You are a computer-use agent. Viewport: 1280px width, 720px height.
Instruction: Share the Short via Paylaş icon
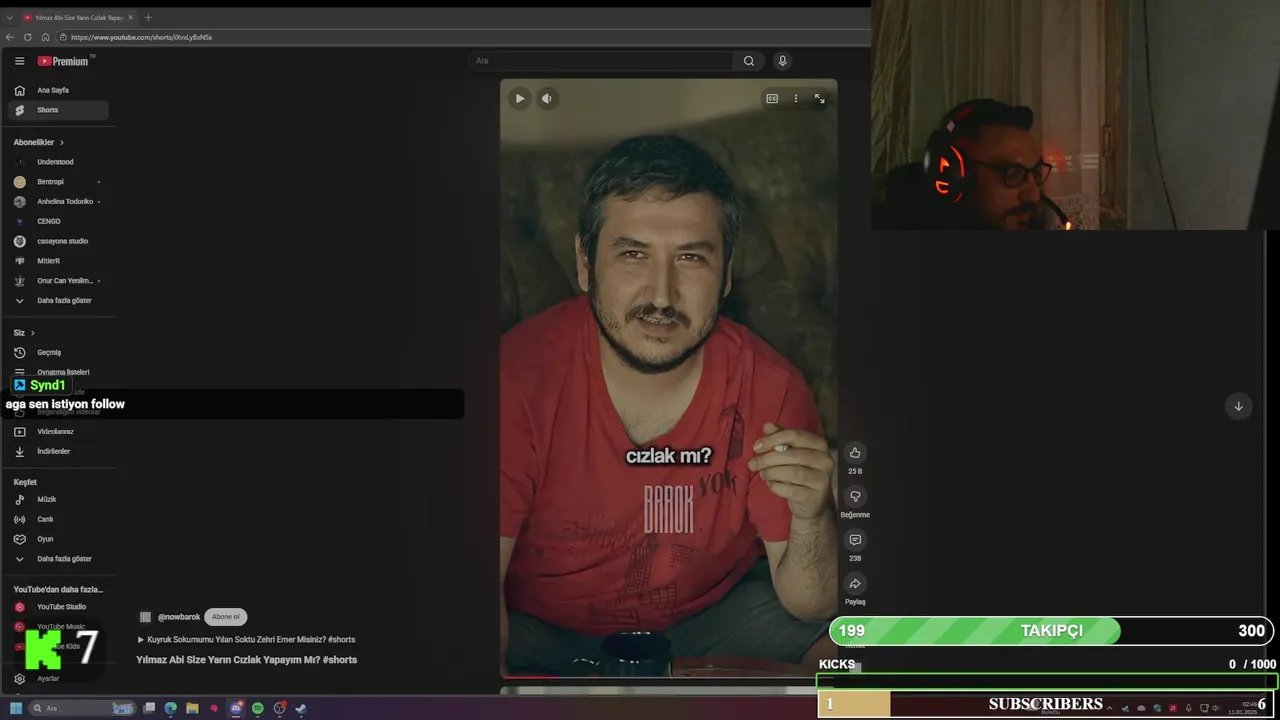click(x=855, y=584)
